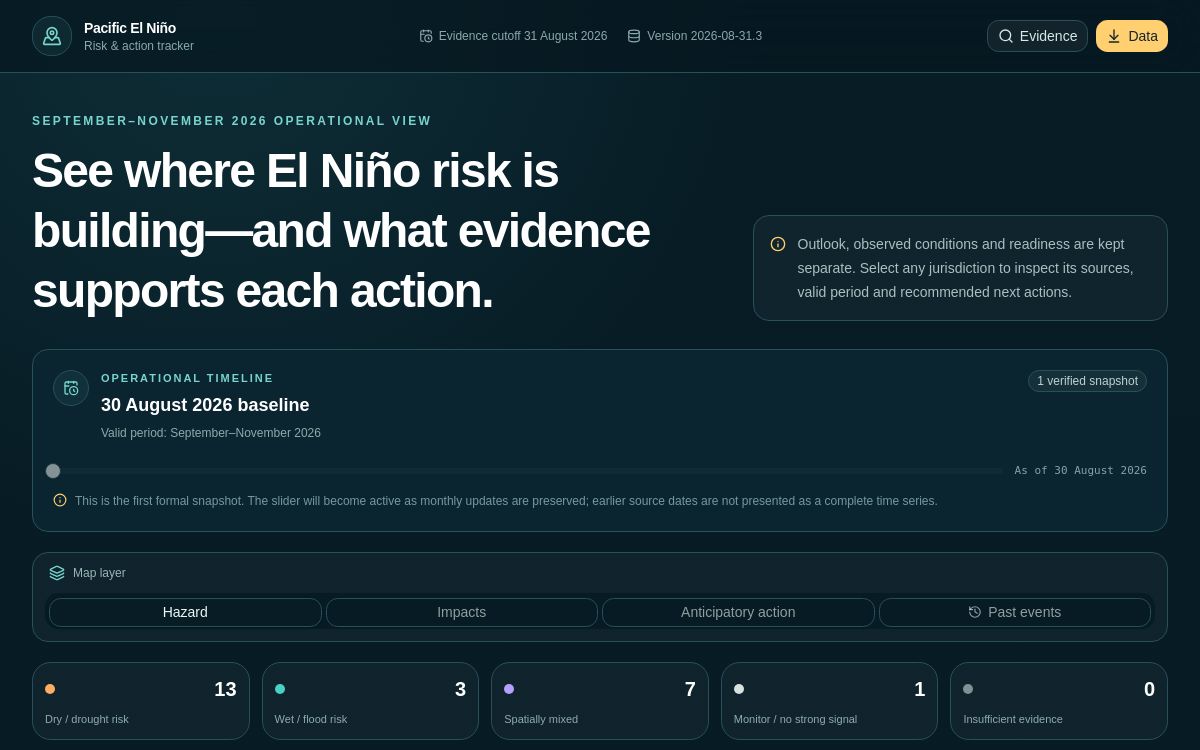Click the download arrow icon in Data button

coord(1114,36)
